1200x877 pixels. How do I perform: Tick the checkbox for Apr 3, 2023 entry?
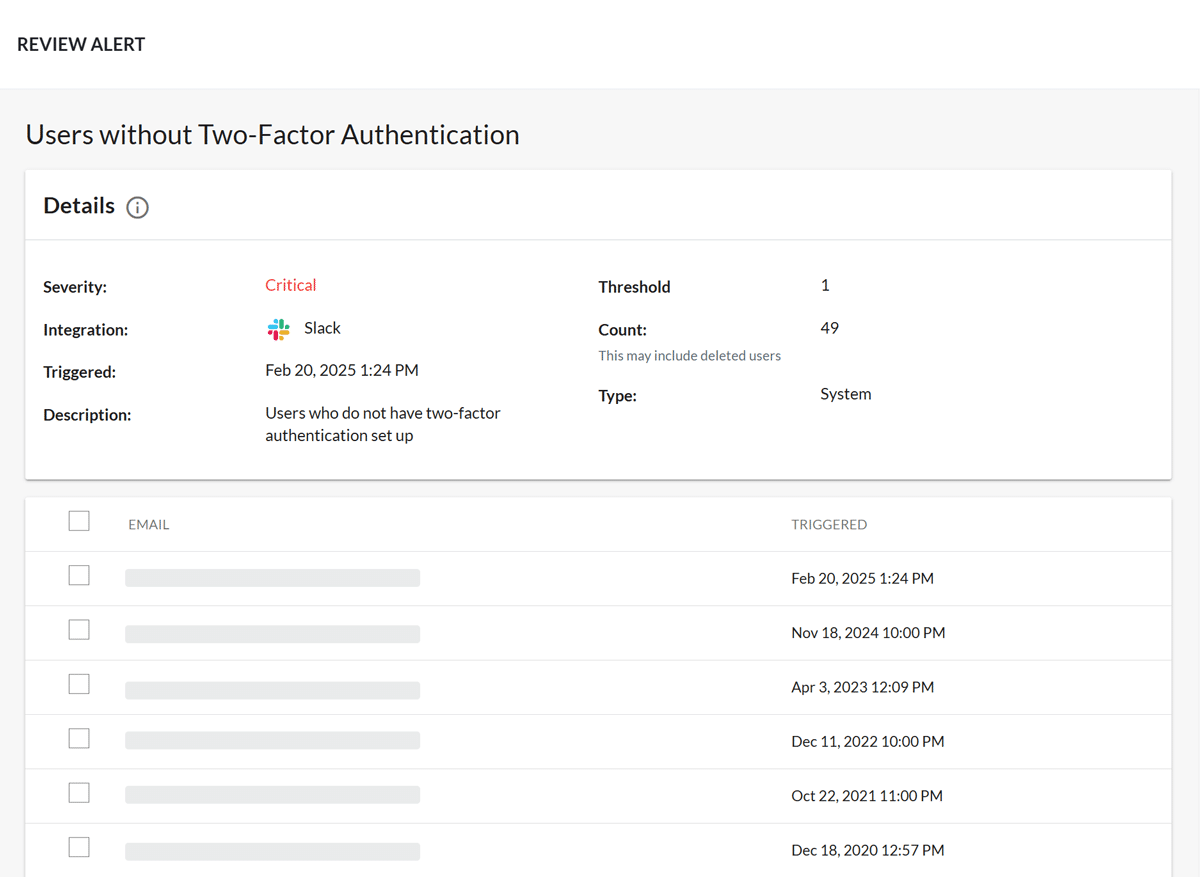[79, 684]
